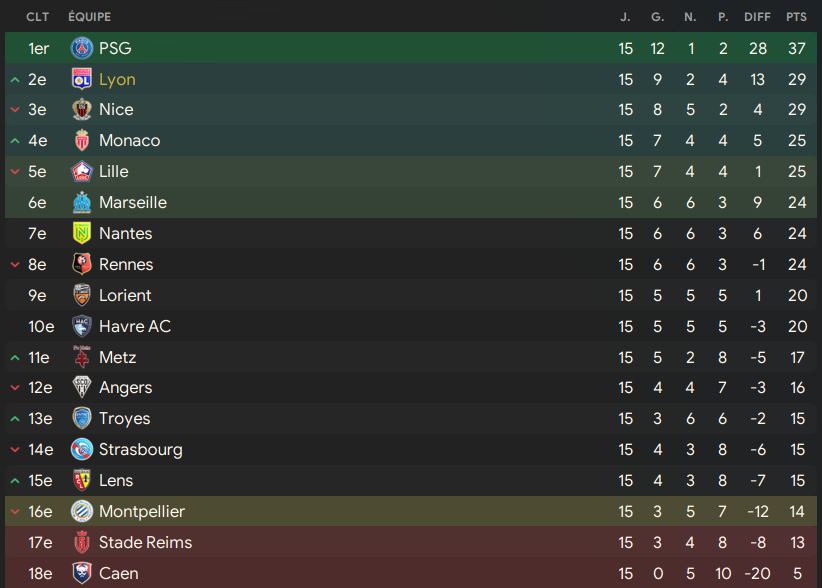The image size is (822, 588).
Task: Open the Nice team name link
Action: [116, 110]
